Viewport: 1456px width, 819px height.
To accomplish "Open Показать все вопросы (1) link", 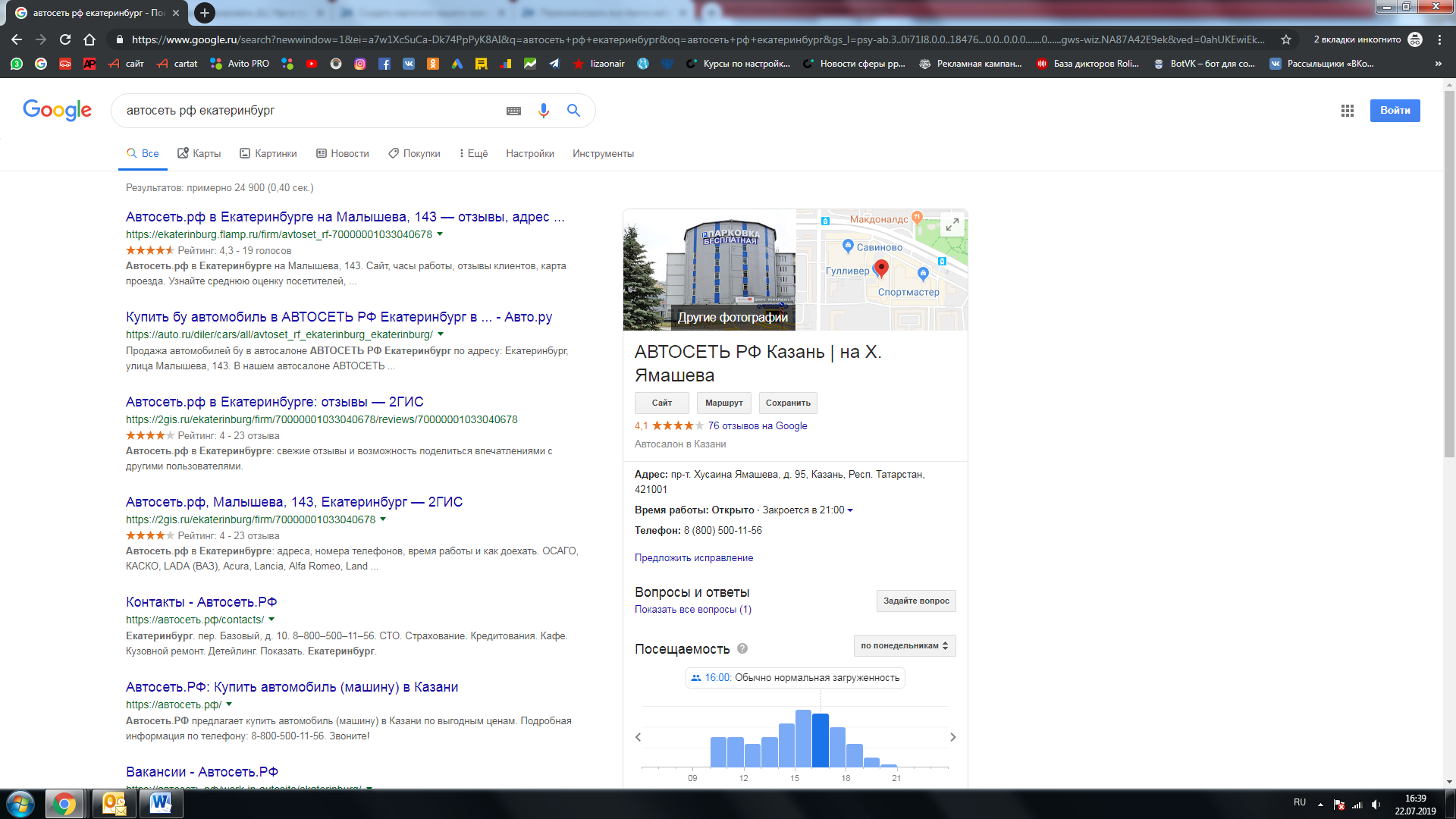I will point(693,610).
